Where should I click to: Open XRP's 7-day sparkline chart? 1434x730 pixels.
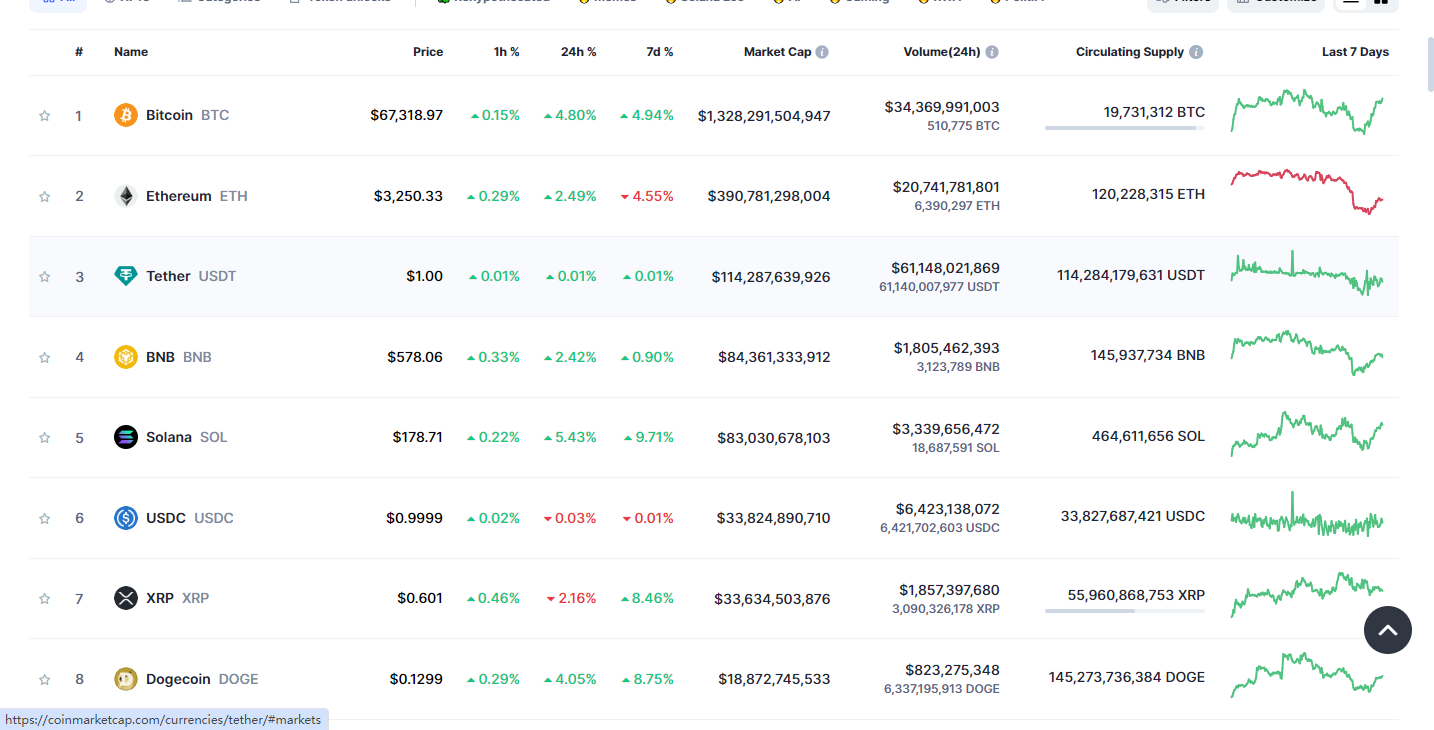coord(1308,594)
